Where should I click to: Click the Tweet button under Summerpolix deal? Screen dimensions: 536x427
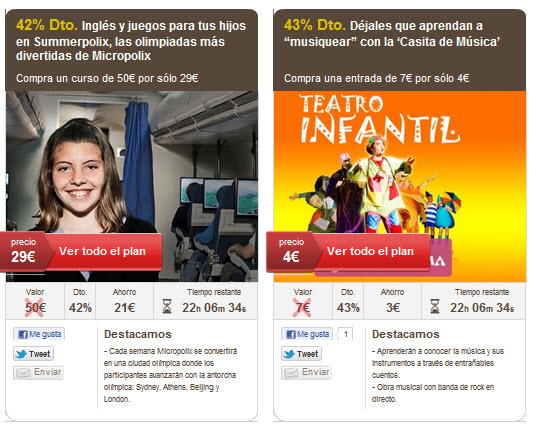34,354
